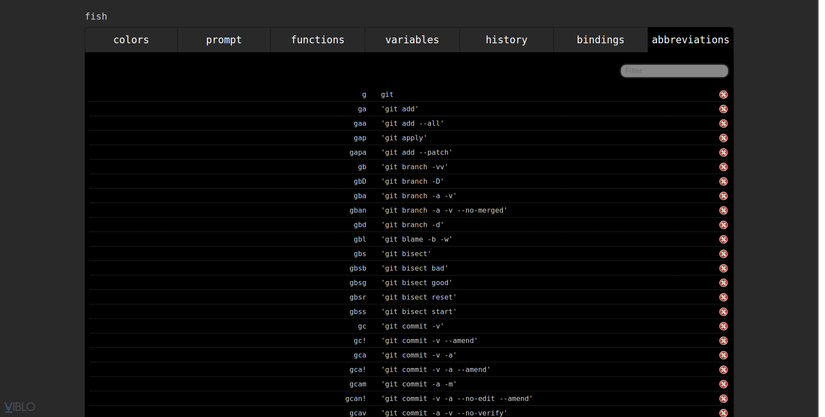Click the 'gban' abbreviation name
The image size is (825, 417).
[x=358, y=210]
